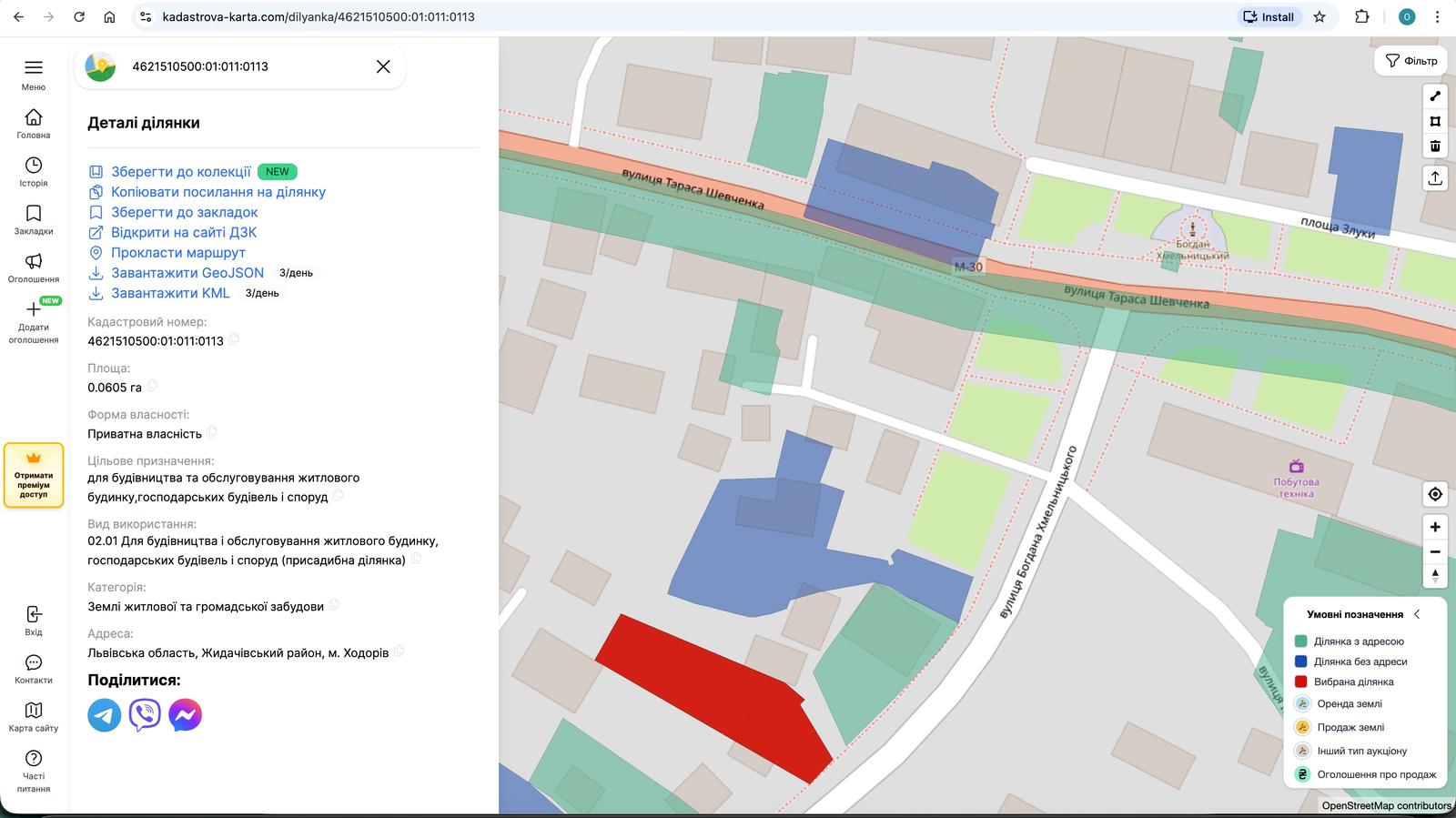Close the parcel search box with X

pos(383,66)
